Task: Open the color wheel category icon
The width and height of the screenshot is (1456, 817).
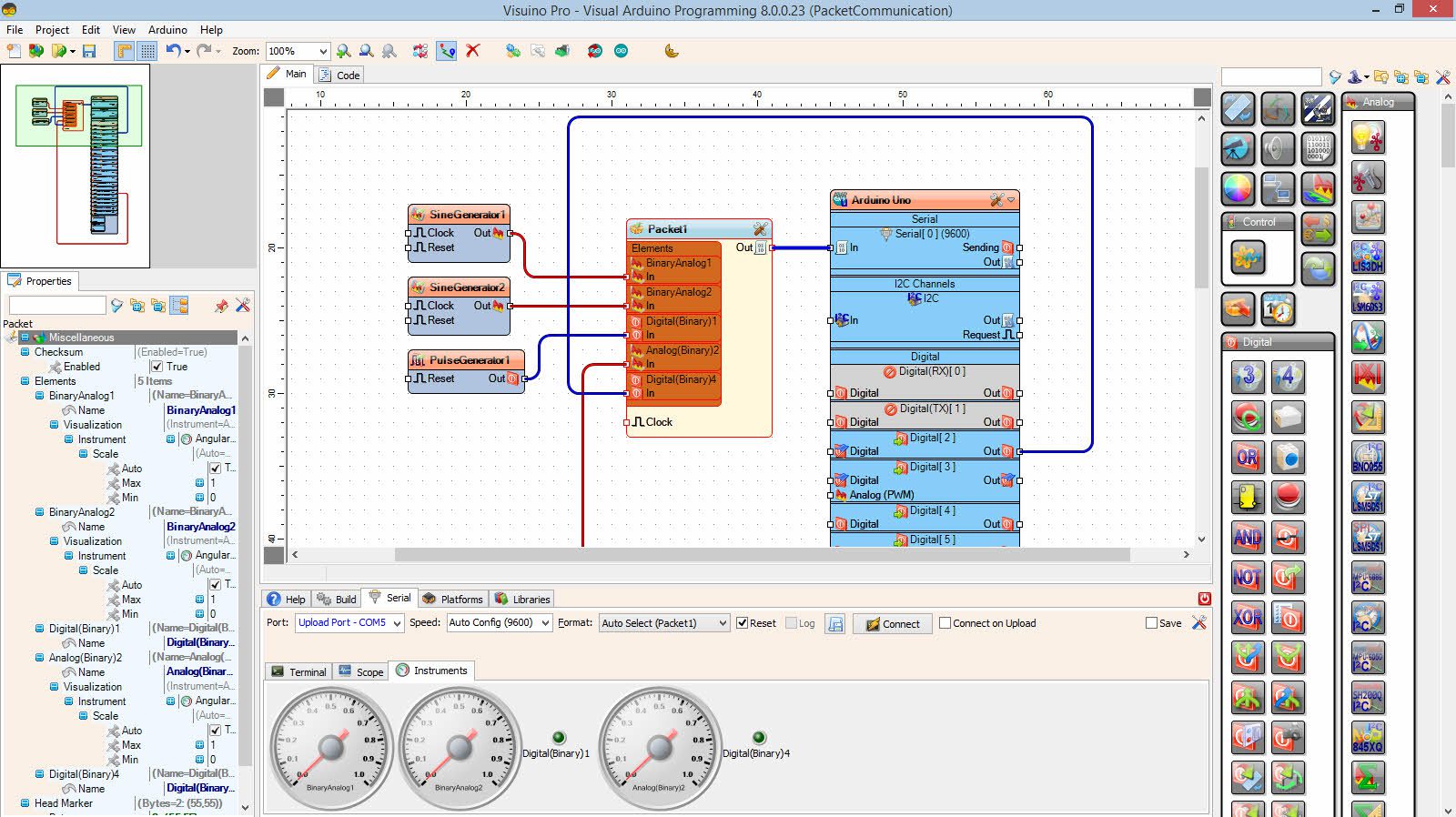Action: tap(1238, 188)
